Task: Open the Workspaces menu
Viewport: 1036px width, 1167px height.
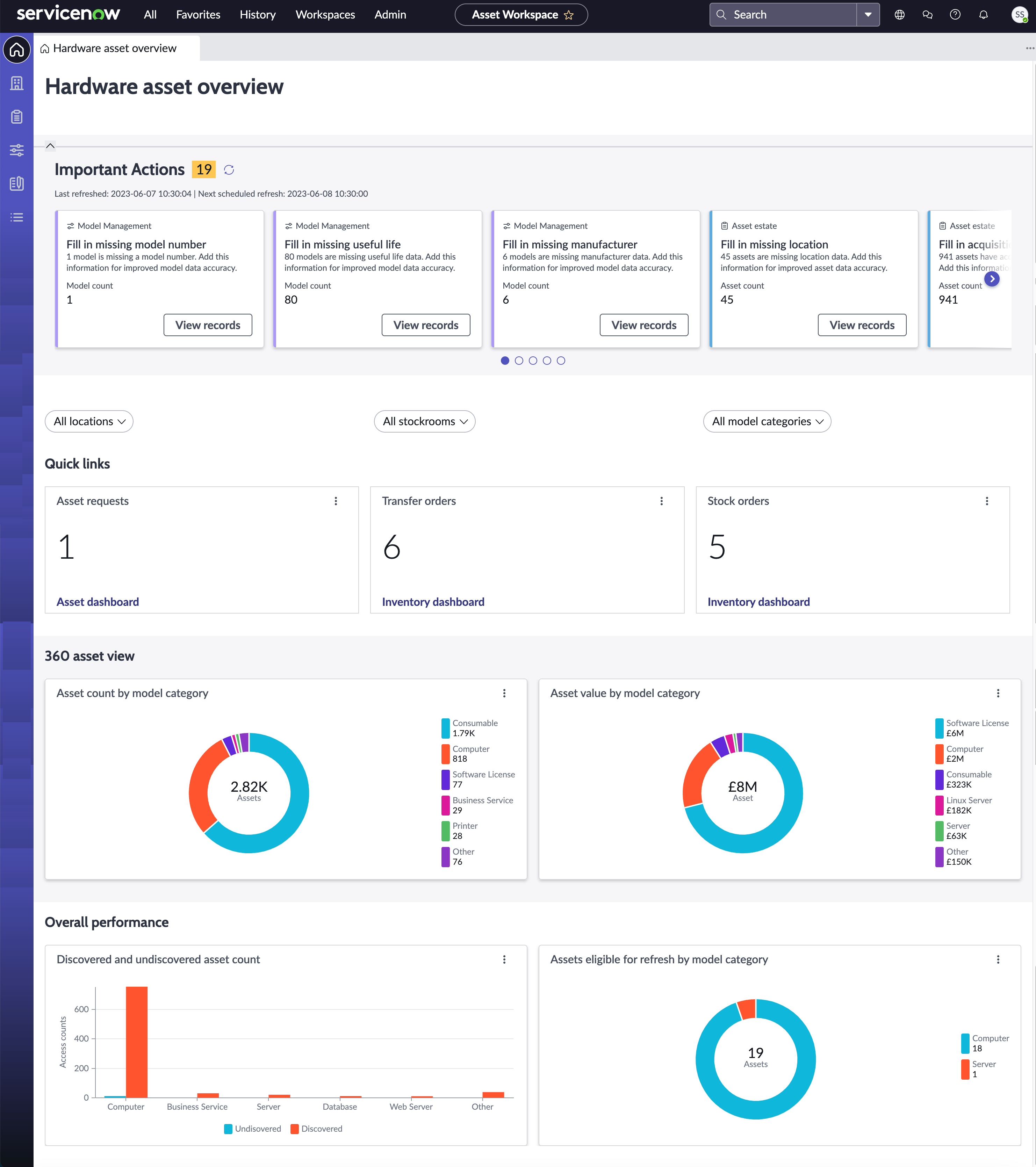Action: 325,15
